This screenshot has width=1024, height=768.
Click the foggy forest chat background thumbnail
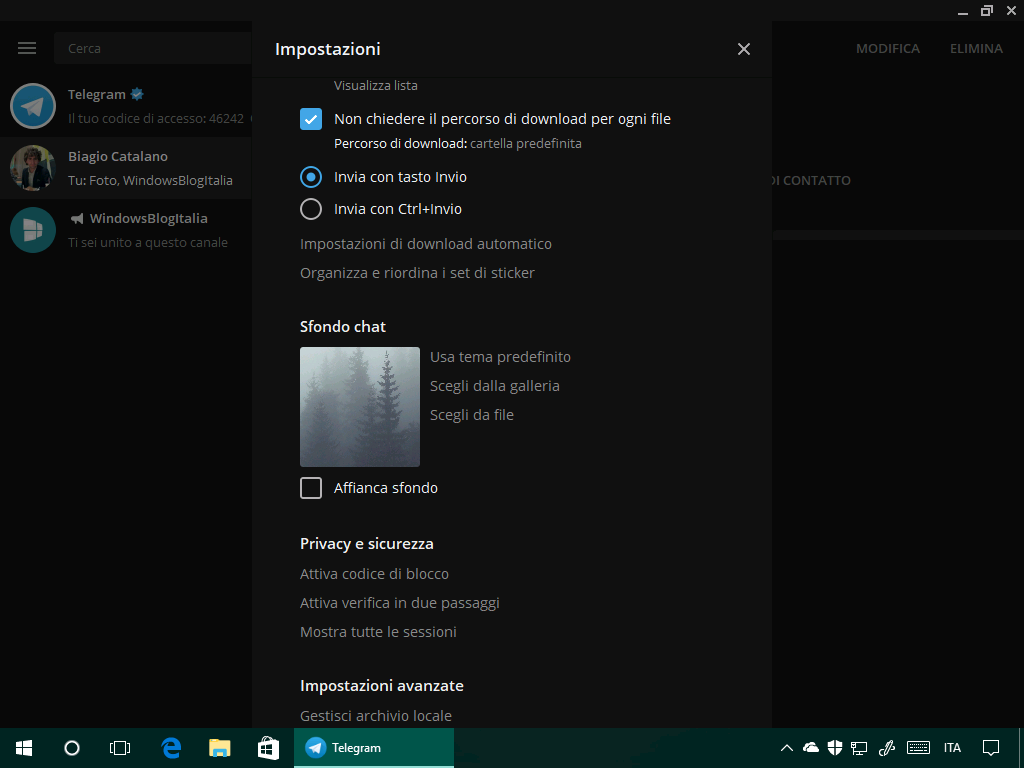(360, 407)
